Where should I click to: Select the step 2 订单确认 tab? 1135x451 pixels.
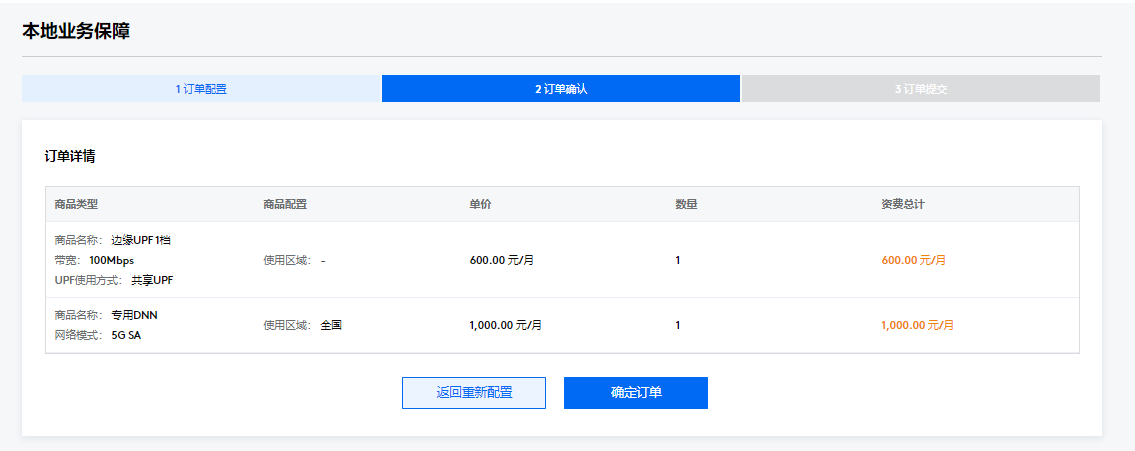560,89
